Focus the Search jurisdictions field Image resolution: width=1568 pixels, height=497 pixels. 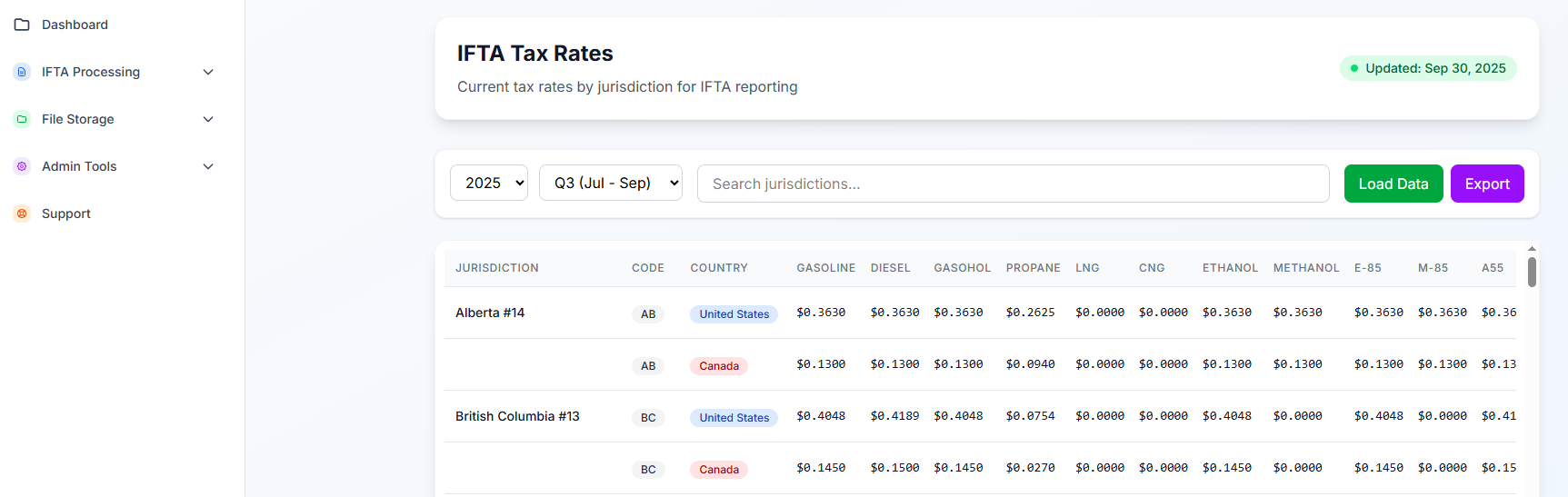pos(1013,184)
